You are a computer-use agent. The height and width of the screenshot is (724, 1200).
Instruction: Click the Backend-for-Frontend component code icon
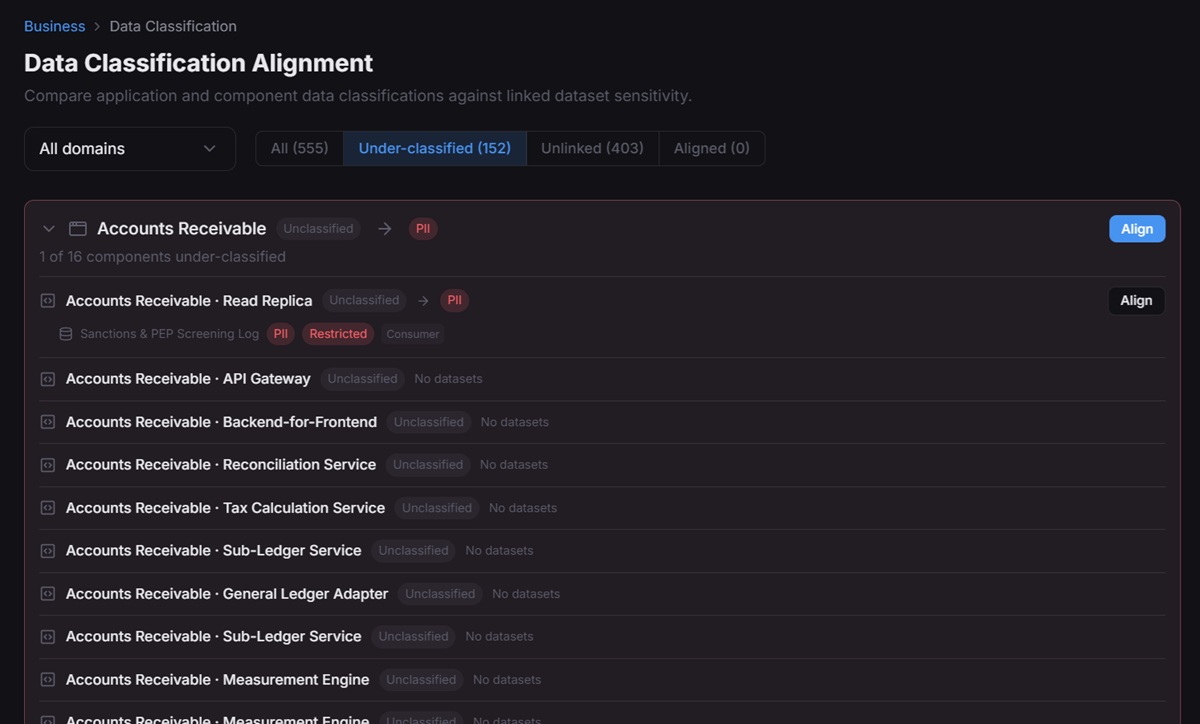pyautogui.click(x=47, y=422)
